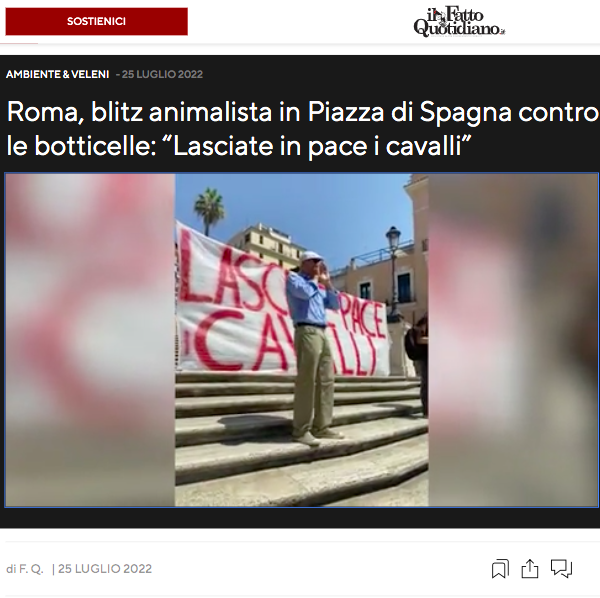The height and width of the screenshot is (598, 600).
Task: Click the author F. Q. byline
Action: pos(25,569)
